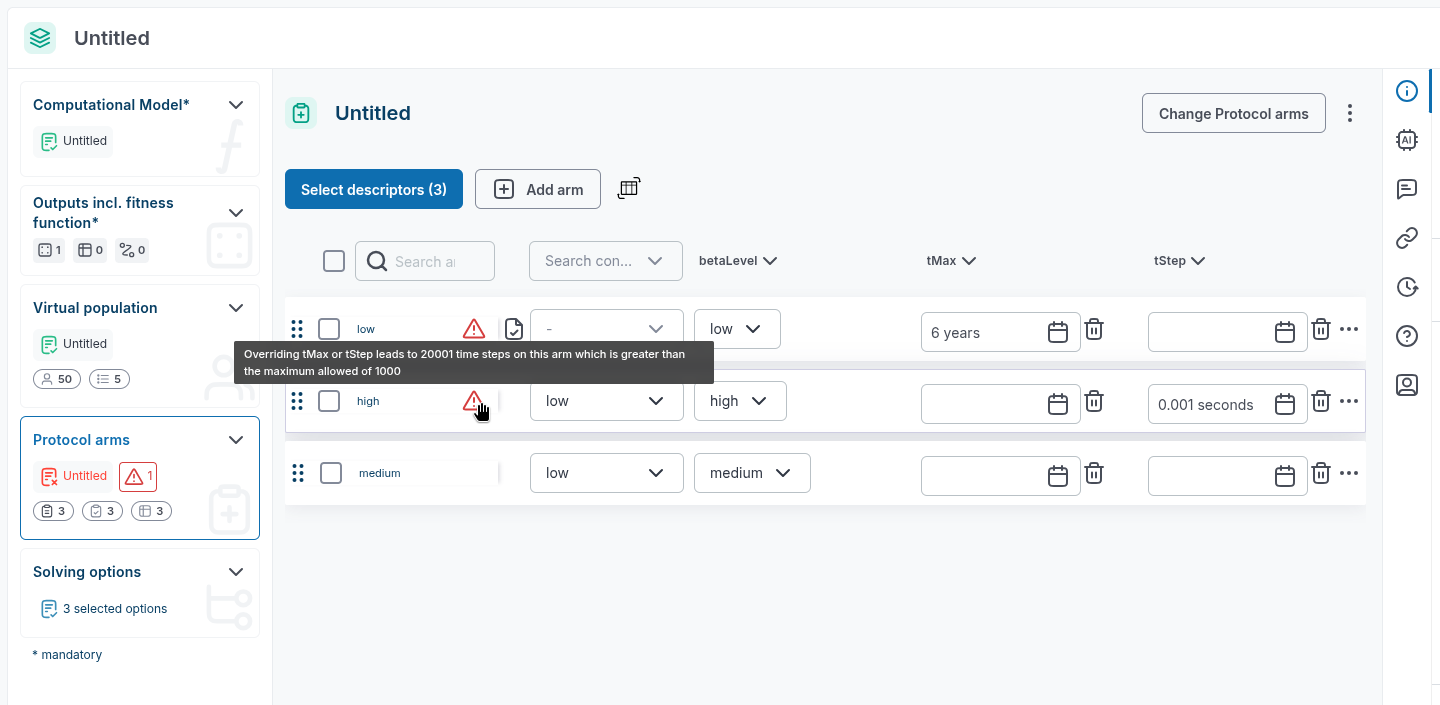Click the table view icon beside Add arm
This screenshot has width=1440, height=705.
click(628, 188)
